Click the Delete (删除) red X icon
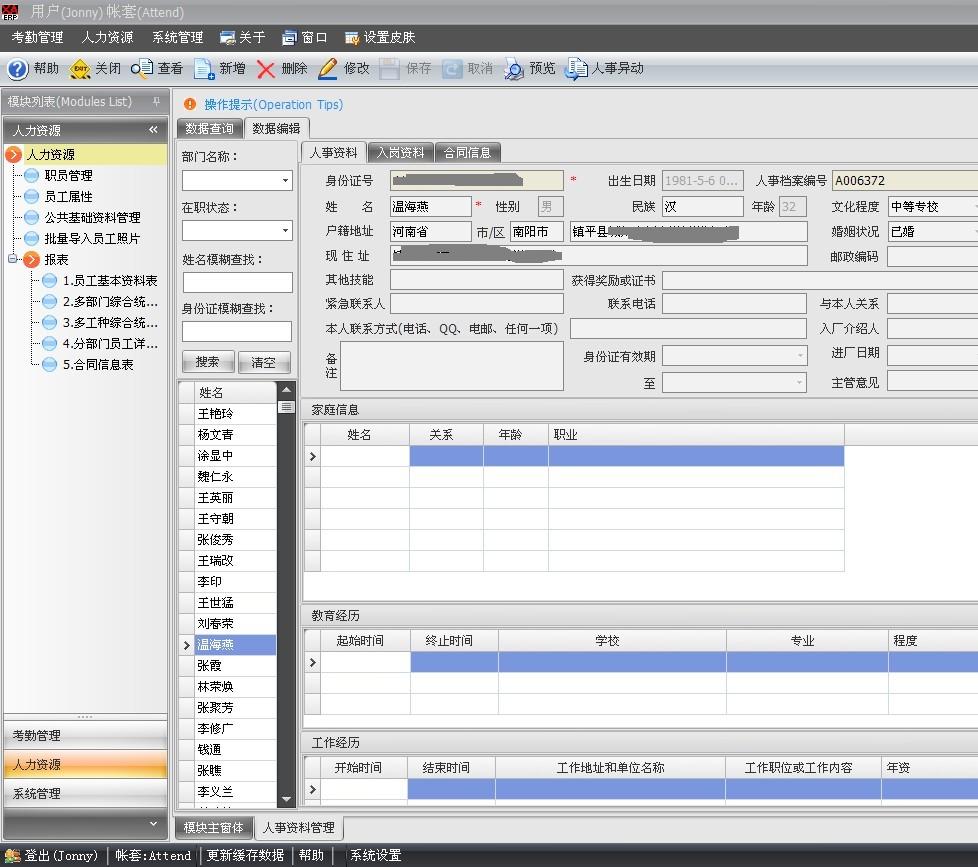 pyautogui.click(x=266, y=69)
